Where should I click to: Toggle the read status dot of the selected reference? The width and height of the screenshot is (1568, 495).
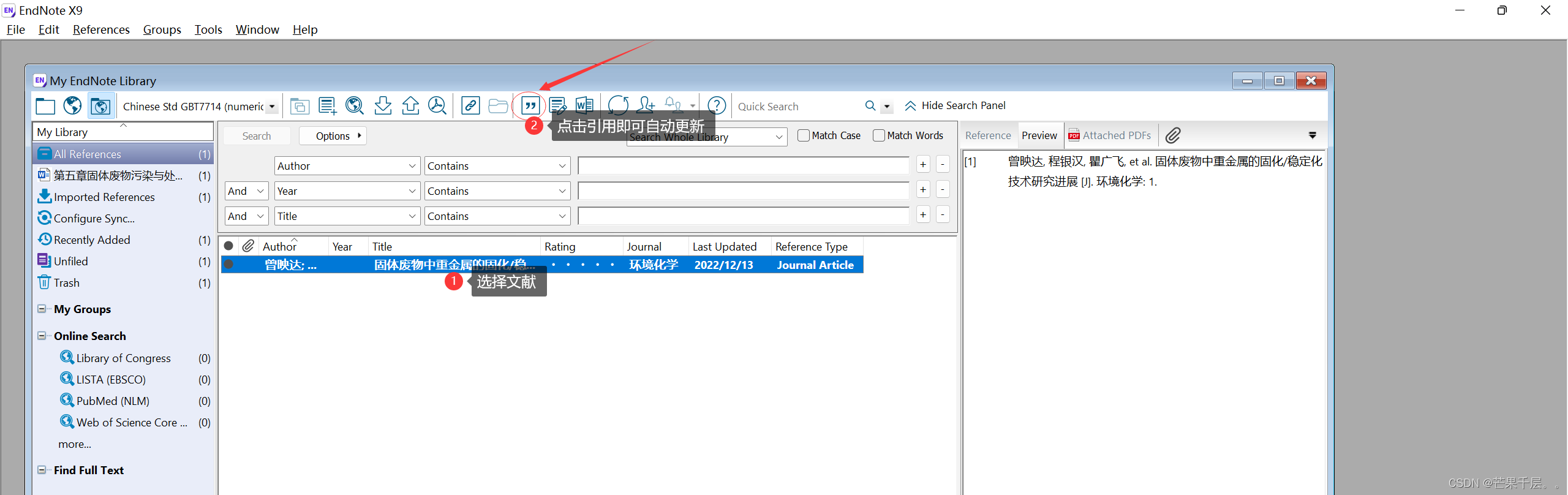pyautogui.click(x=228, y=265)
